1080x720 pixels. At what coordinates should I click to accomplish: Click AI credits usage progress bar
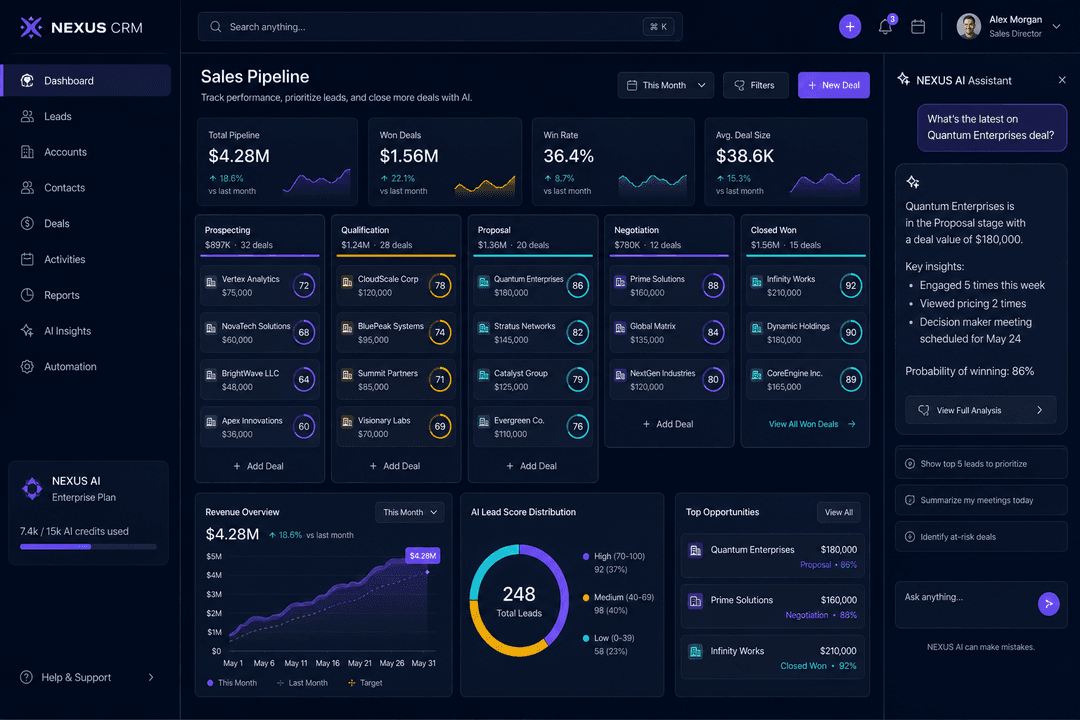tap(88, 546)
